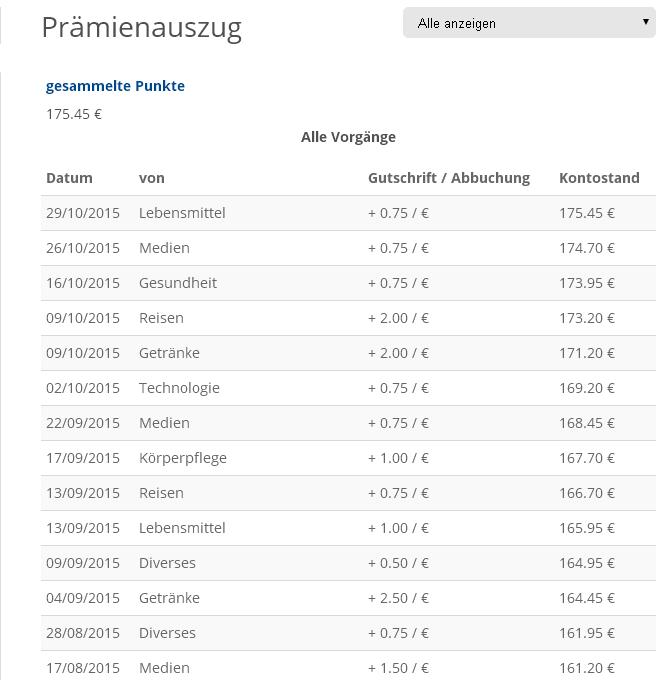
Task: Select the 29/10/2015 Lebensmittel row
Action: point(348,213)
